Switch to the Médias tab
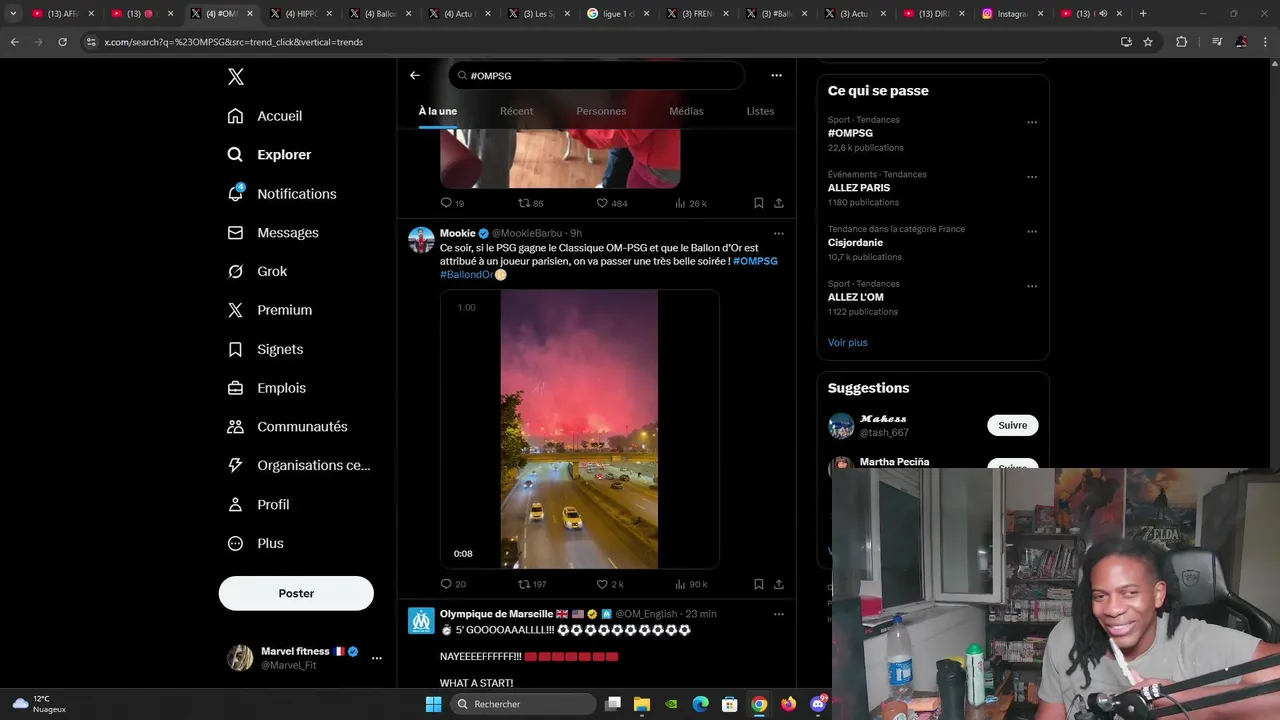 [686, 111]
